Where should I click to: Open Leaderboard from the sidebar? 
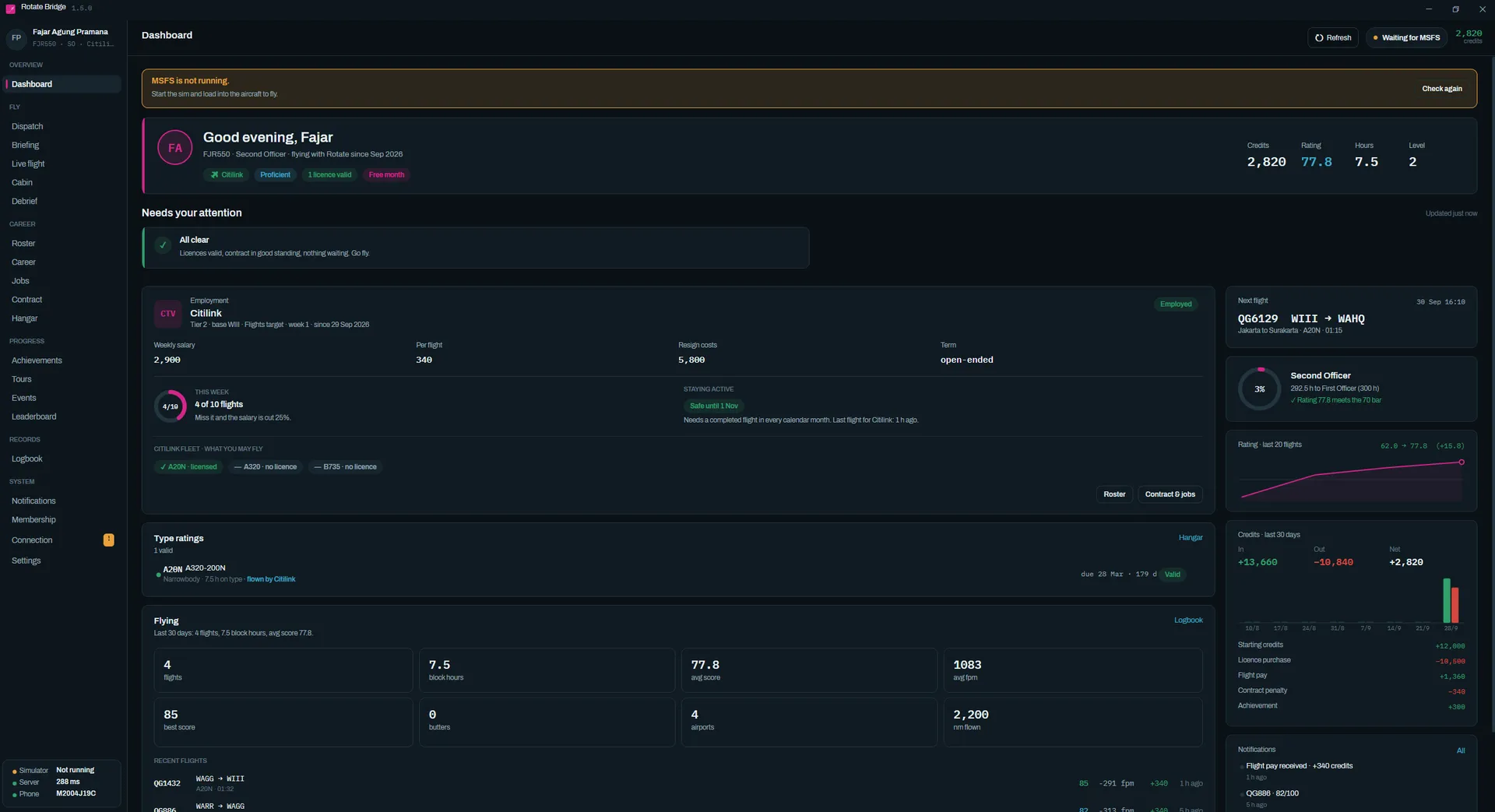pyautogui.click(x=63, y=417)
